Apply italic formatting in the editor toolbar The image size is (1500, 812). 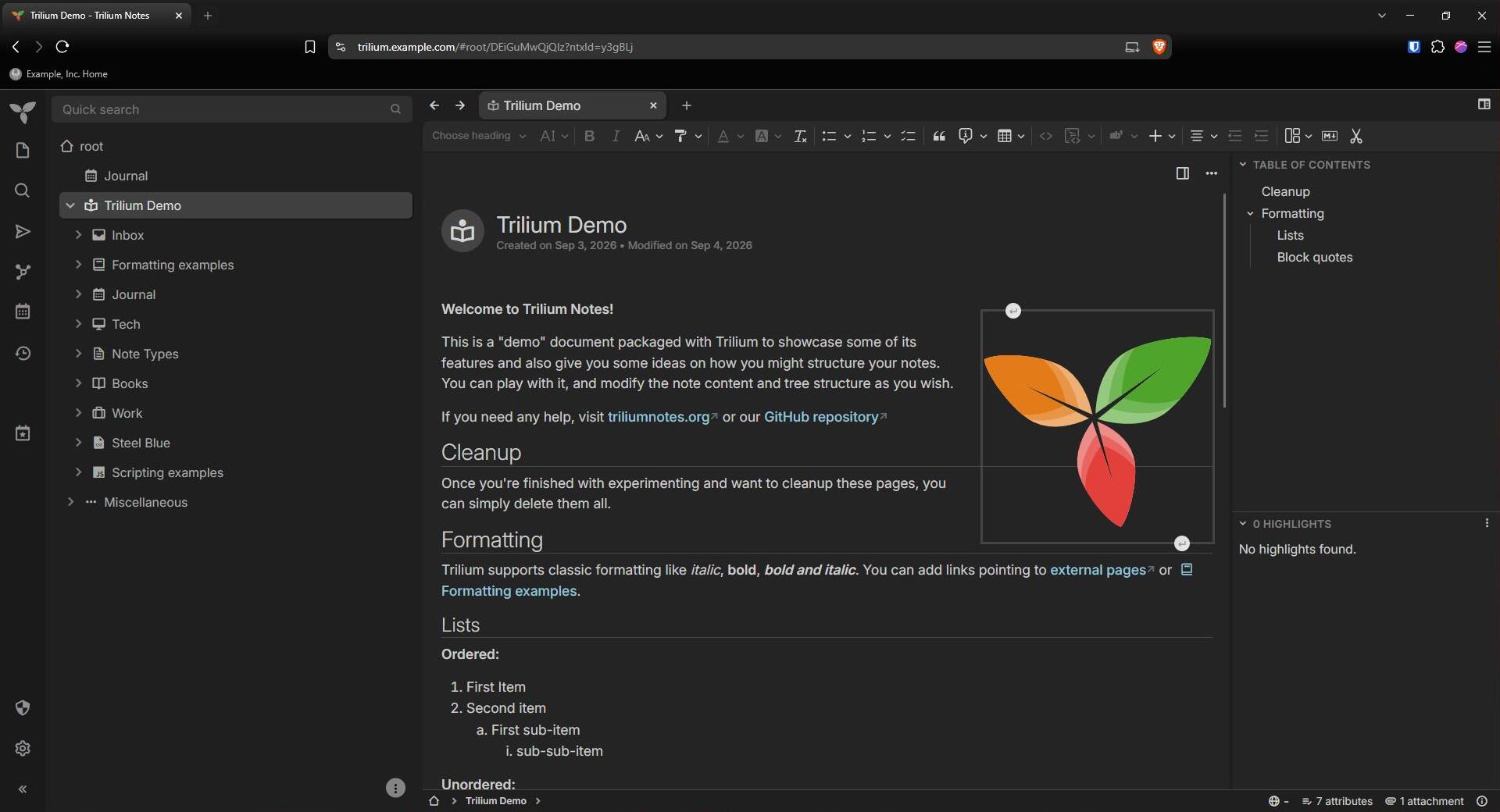[616, 136]
